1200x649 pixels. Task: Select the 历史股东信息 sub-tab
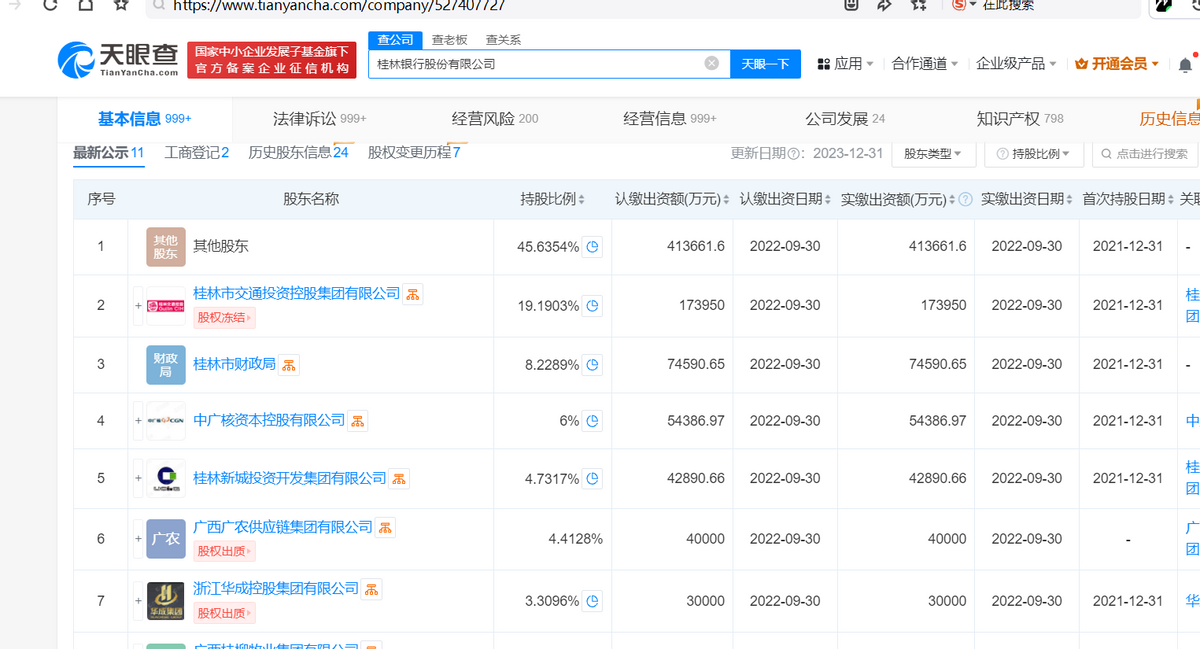pos(298,153)
